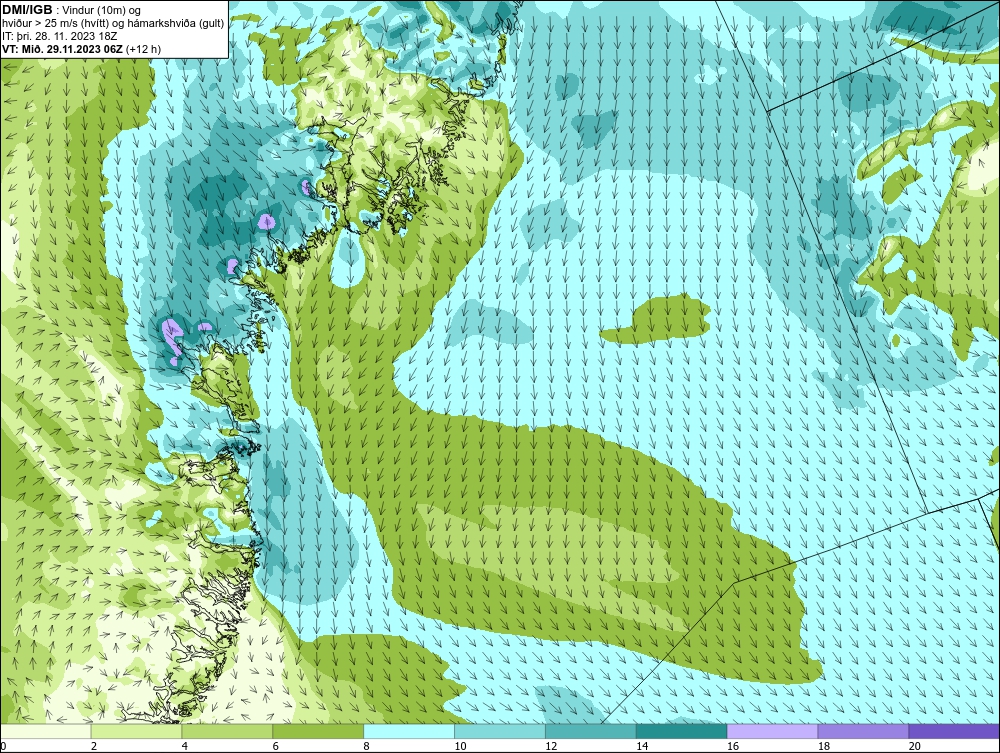Click the 18–20 m/s purple legend swatch
This screenshot has width=1000, height=753.
point(864,731)
